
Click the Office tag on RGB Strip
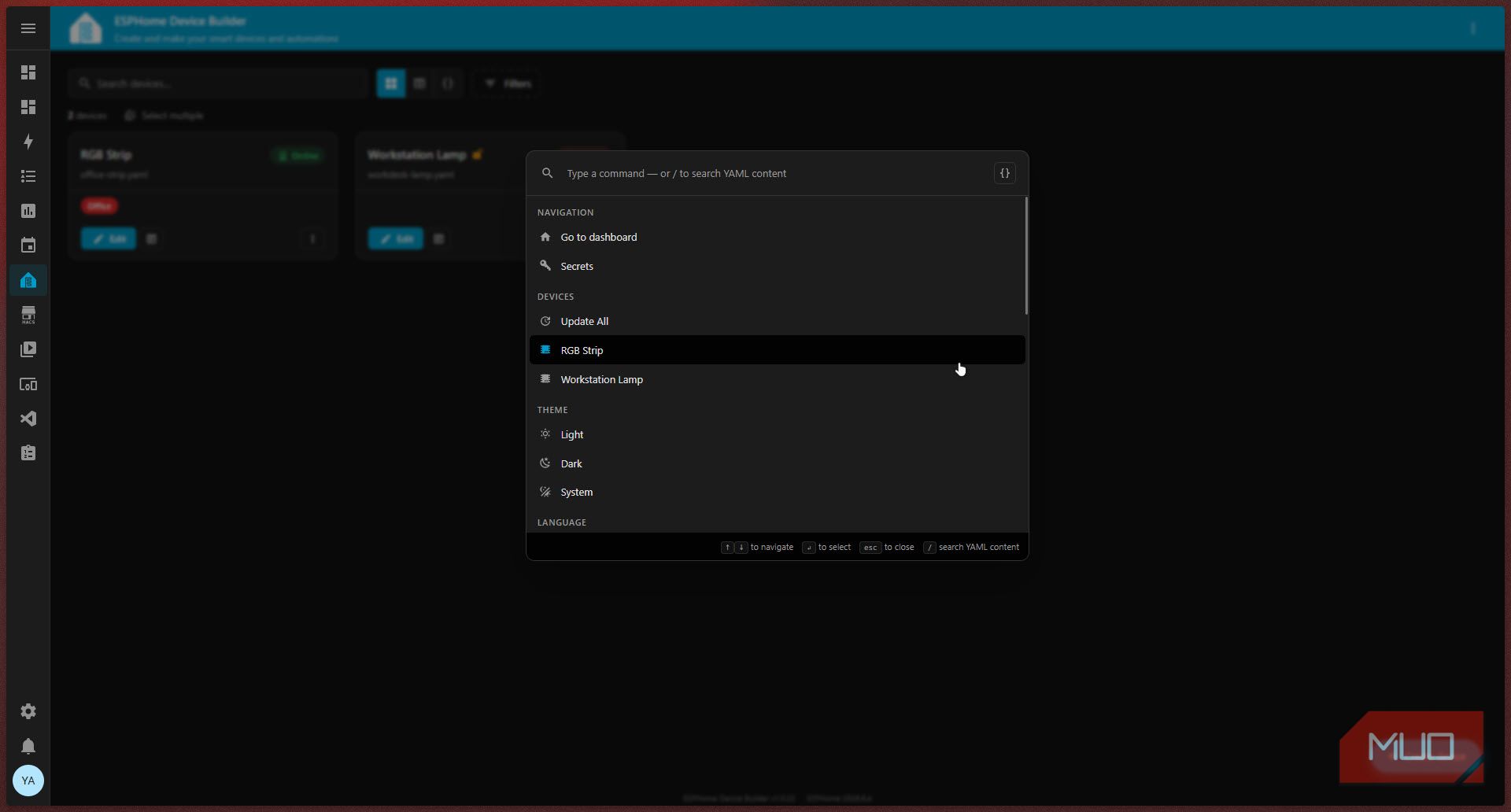point(99,206)
